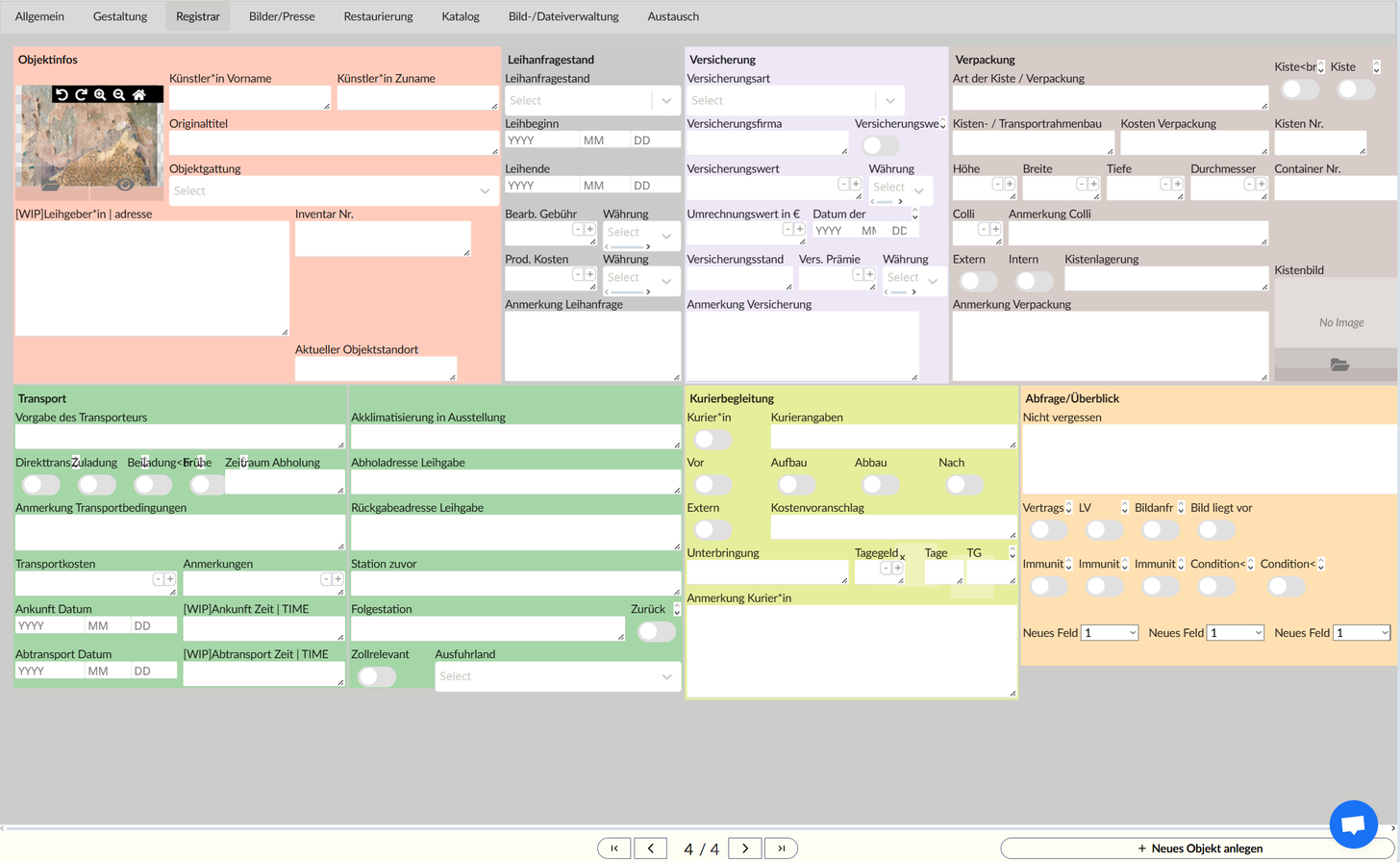This screenshot has width=1400, height=862.
Task: Switch on Bild liegt vor toggle
Action: (1215, 530)
